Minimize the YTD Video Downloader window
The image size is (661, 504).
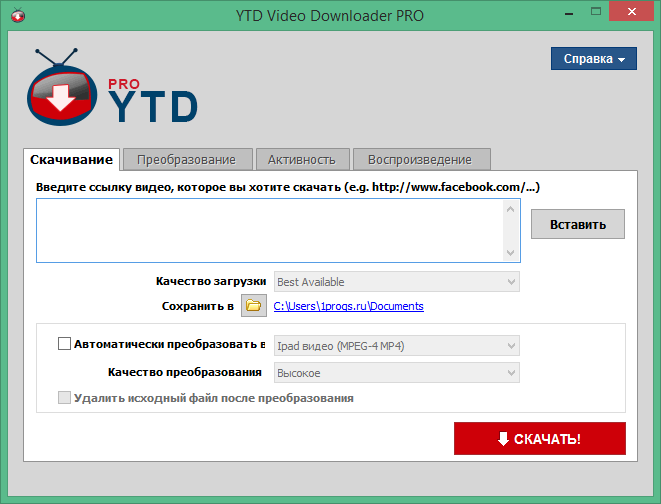click(x=569, y=13)
